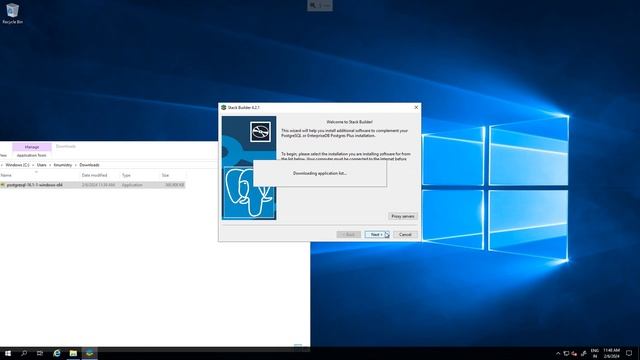Sort files by Date modified column
This screenshot has width=640, height=360.
(100, 175)
